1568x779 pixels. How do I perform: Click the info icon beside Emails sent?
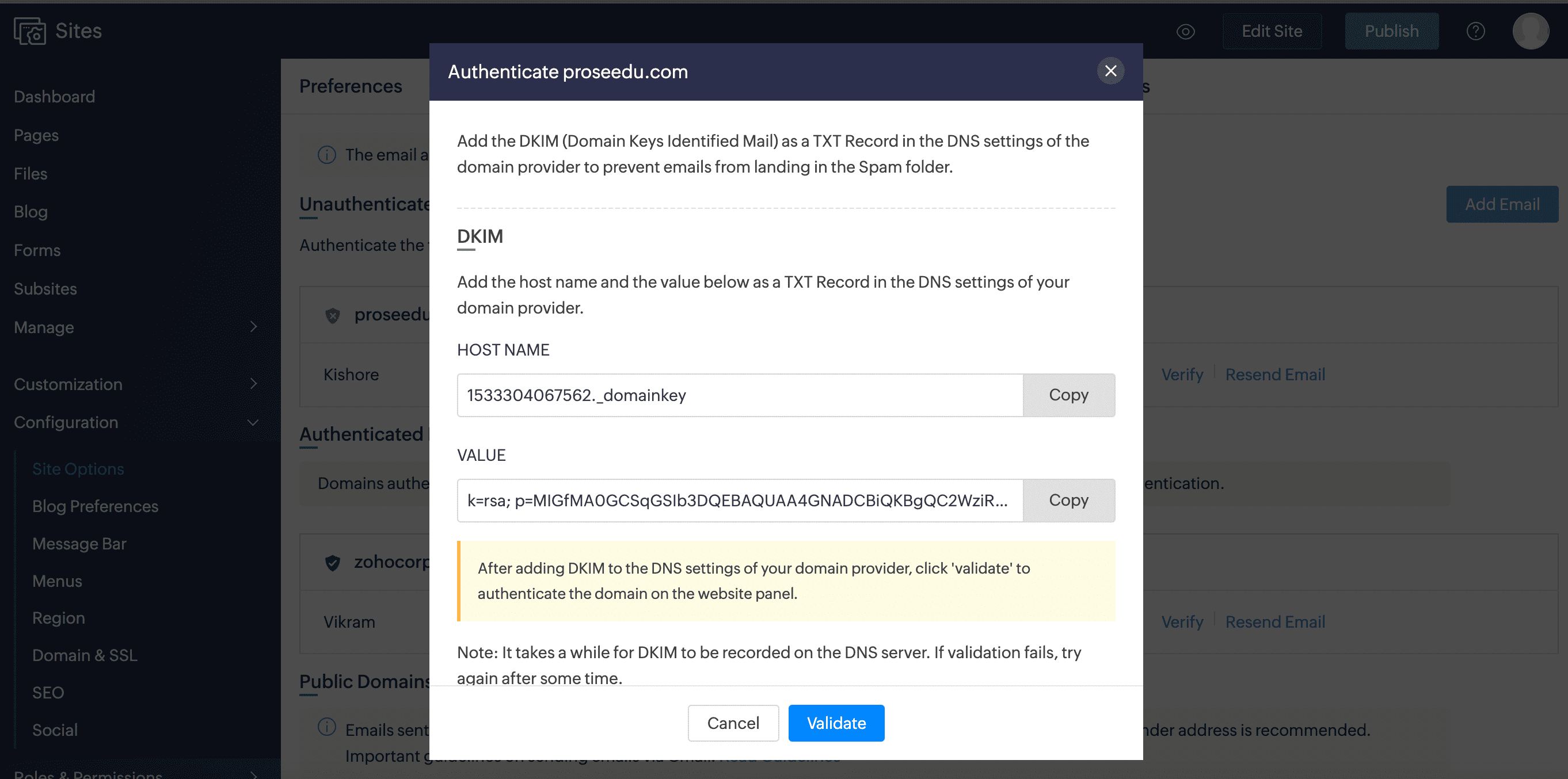pos(327,727)
